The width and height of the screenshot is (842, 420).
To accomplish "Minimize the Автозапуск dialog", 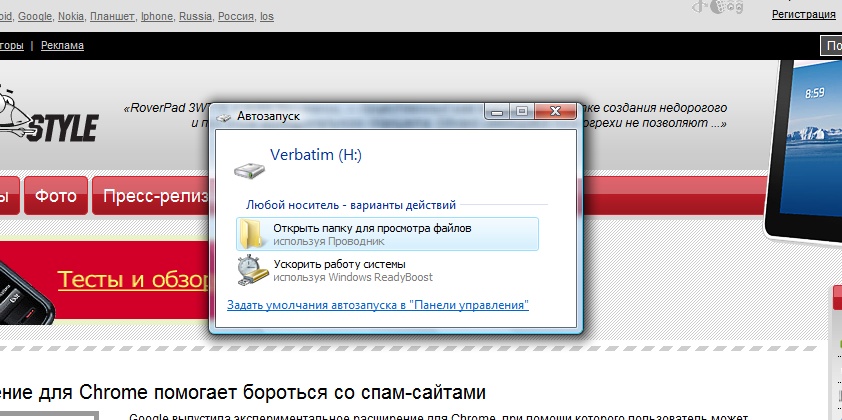I will pos(497,111).
